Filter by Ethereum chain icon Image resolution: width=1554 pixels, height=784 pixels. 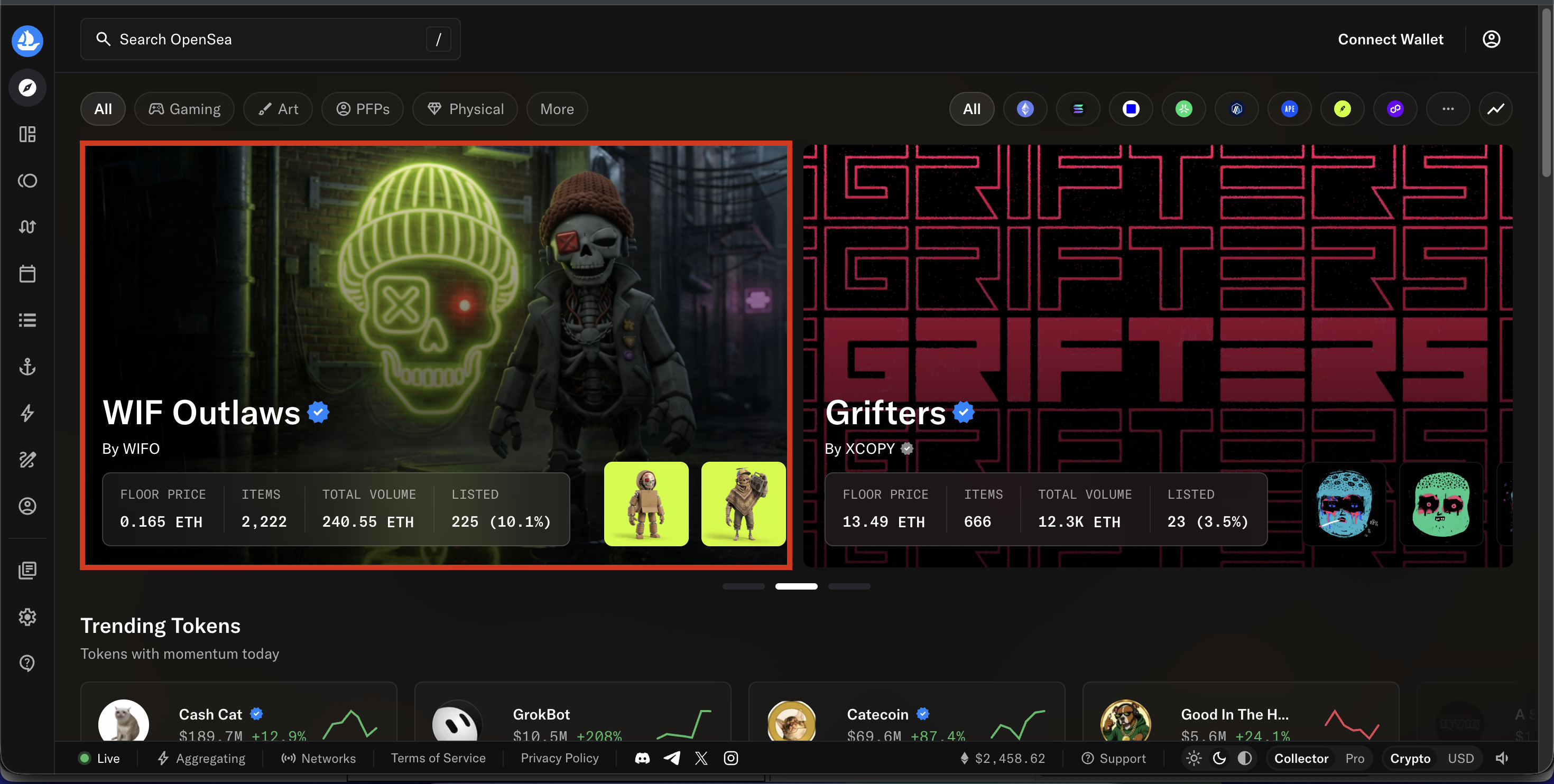1025,108
